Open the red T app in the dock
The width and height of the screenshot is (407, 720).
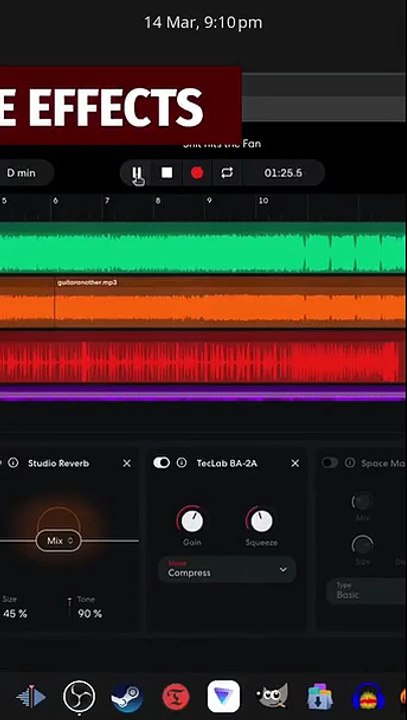tap(176, 697)
